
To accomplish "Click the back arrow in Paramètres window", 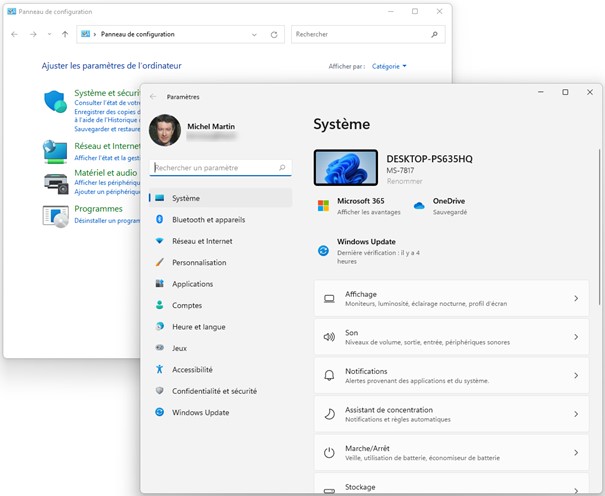I will tap(153, 97).
